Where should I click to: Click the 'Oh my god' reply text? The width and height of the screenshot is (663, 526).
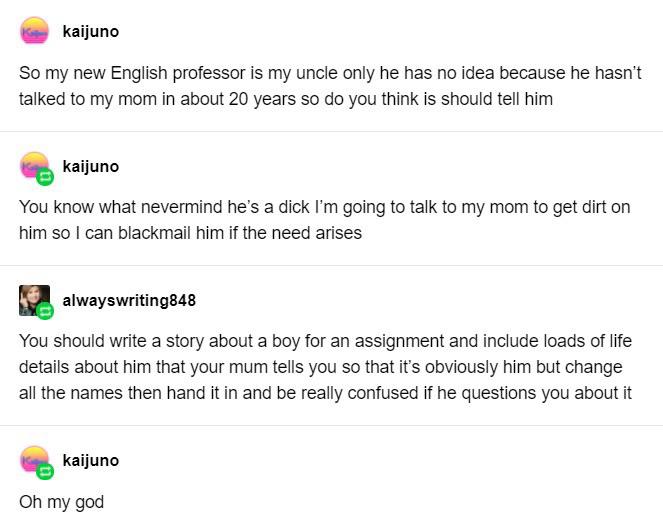62,502
